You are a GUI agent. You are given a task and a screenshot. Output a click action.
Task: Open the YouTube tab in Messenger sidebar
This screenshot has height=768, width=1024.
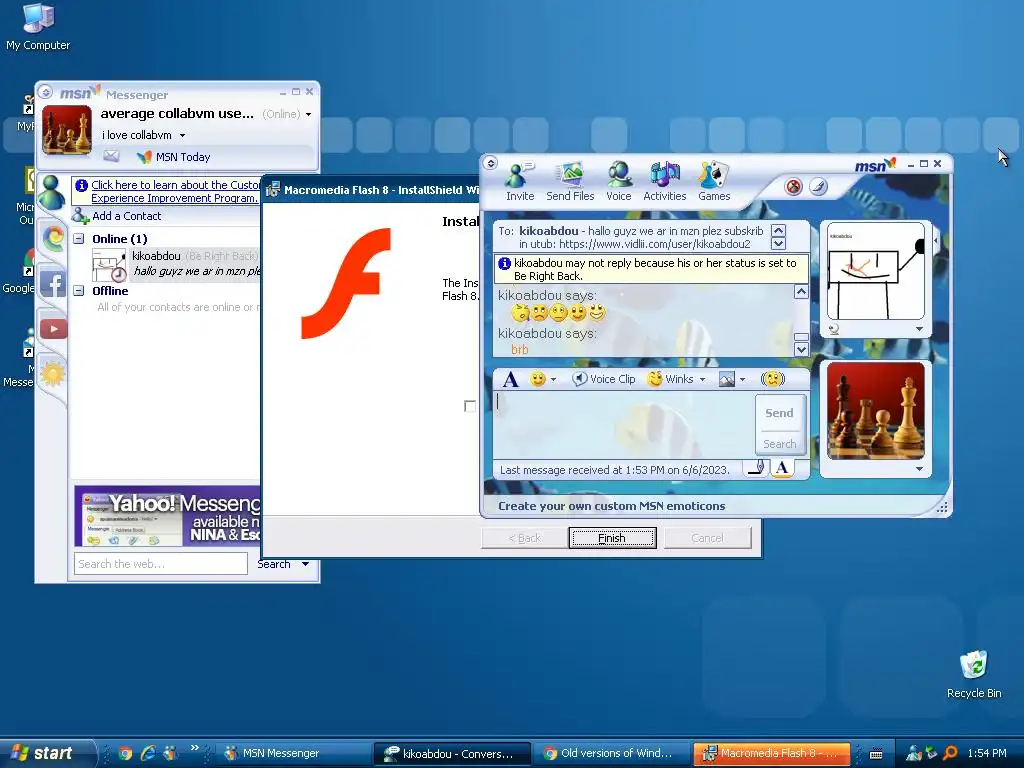point(54,328)
